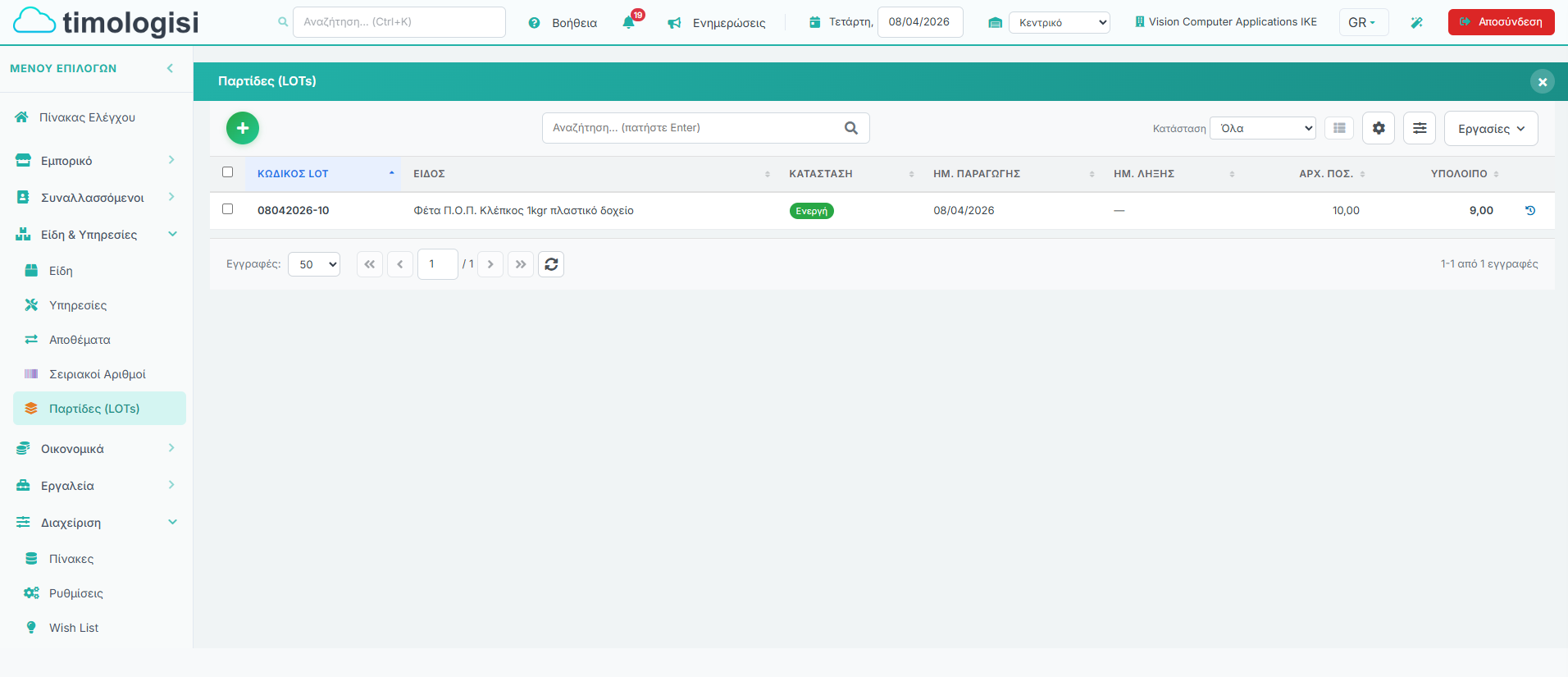
Task: Open the Αποθέματα submenu item
Action: click(99, 340)
